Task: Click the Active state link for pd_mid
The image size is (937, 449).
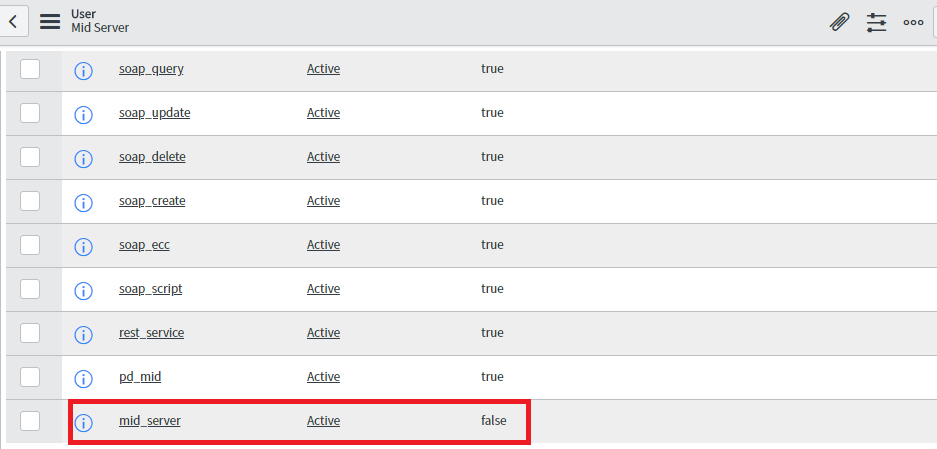Action: 323,377
